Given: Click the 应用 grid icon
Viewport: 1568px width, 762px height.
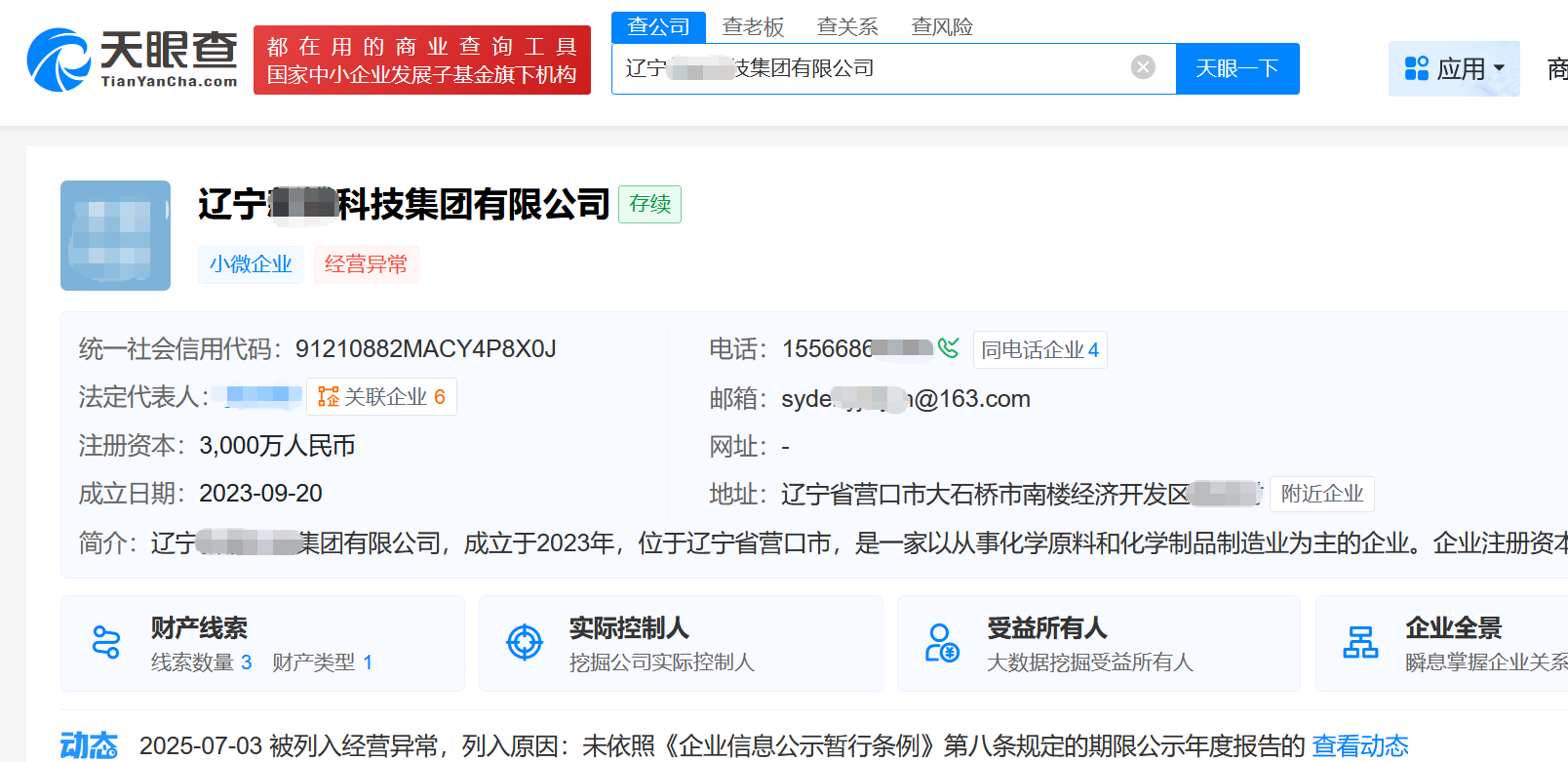Looking at the screenshot, I should [x=1416, y=68].
